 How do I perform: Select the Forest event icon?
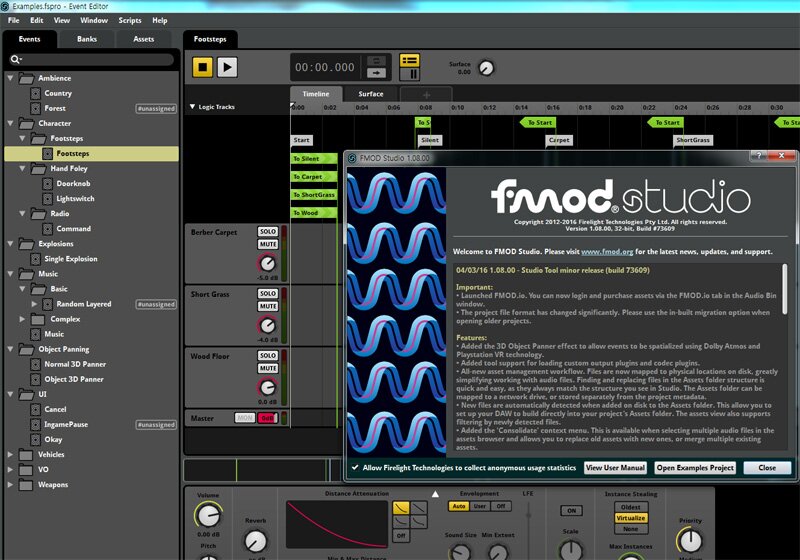pyautogui.click(x=35, y=108)
